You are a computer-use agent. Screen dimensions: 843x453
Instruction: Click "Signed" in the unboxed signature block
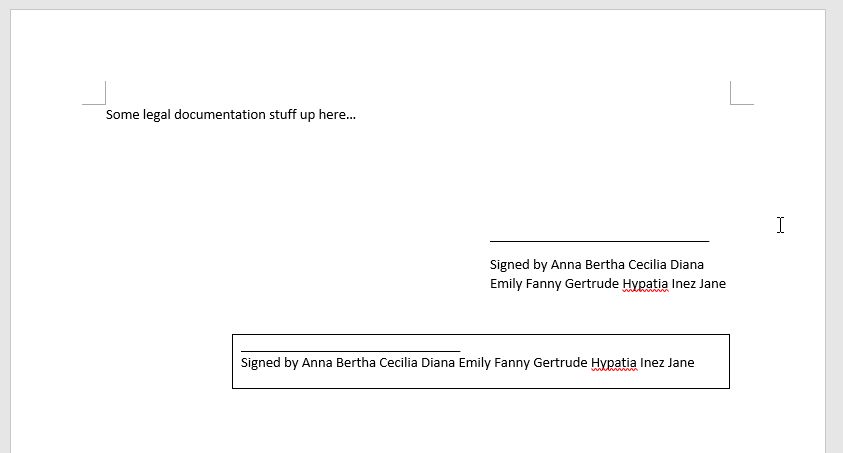[510, 265]
